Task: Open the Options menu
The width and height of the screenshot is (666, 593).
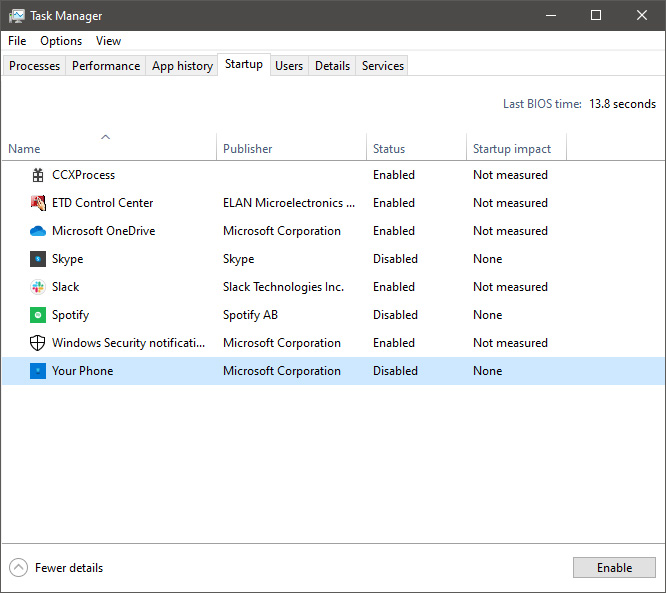Action: 61,41
